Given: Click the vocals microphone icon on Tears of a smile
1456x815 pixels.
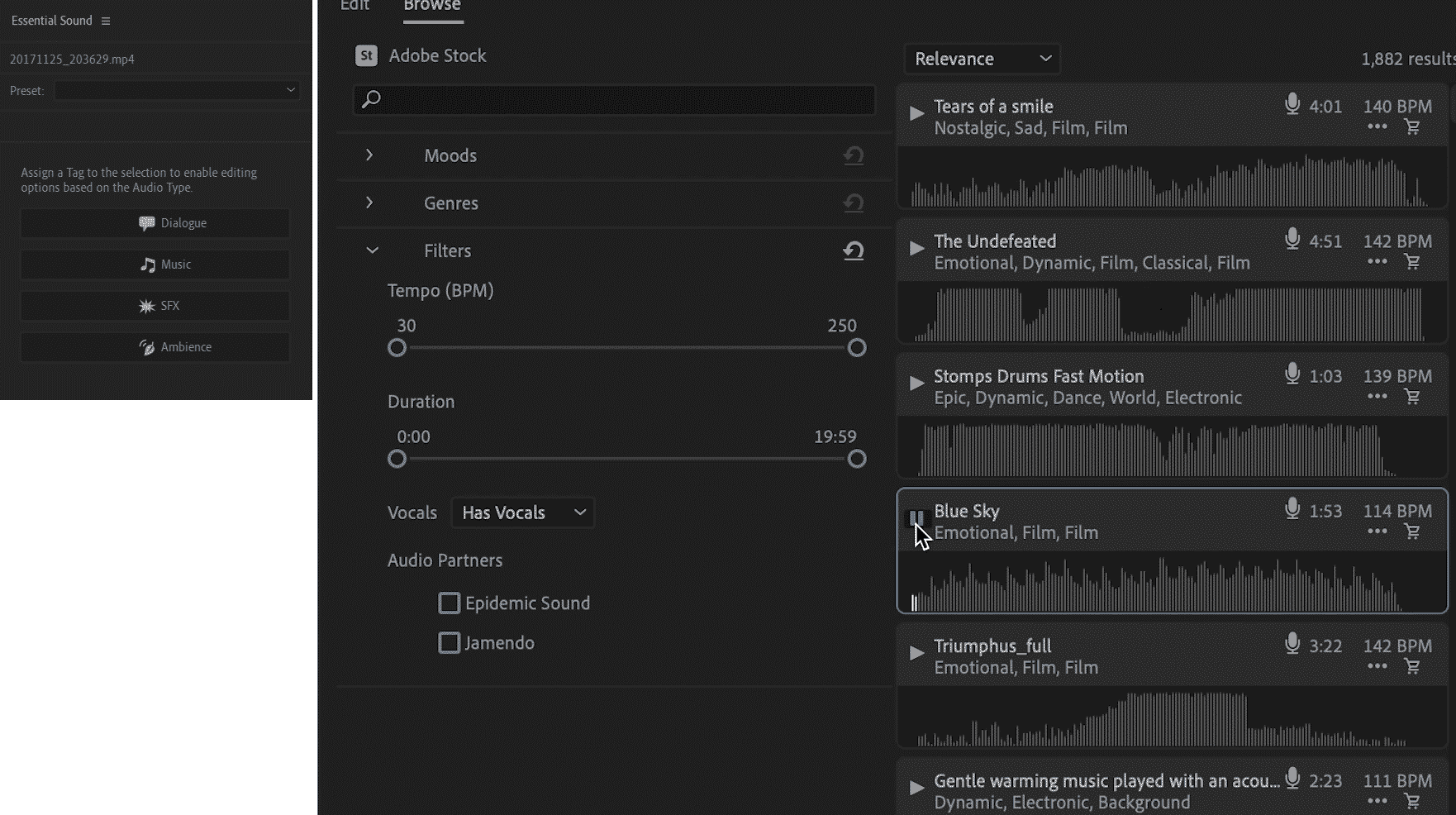Looking at the screenshot, I should tap(1292, 104).
